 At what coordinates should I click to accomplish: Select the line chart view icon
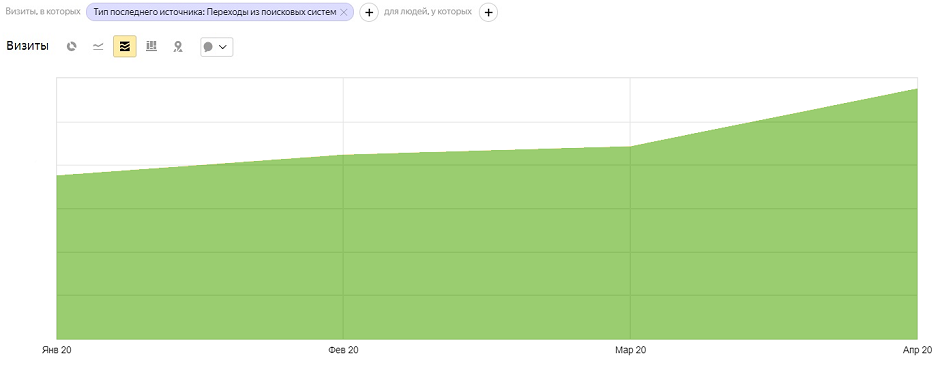(x=98, y=46)
